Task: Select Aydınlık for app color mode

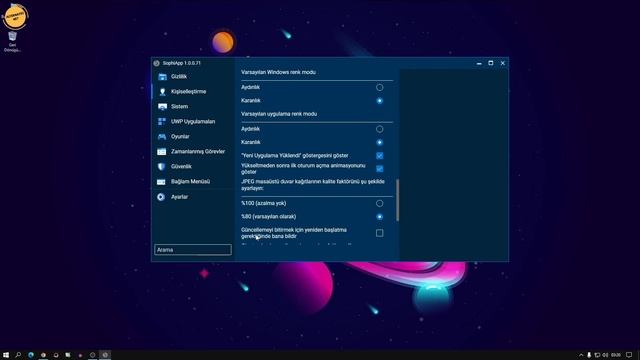Action: coord(380,129)
